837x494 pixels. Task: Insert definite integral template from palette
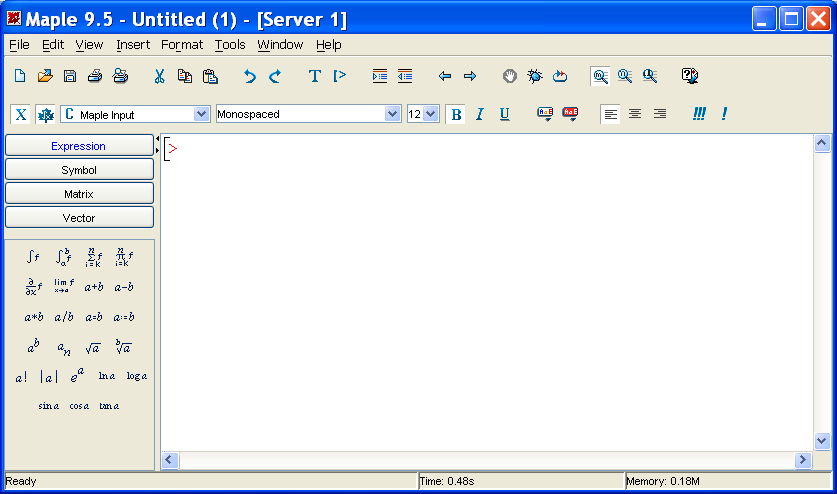click(63, 257)
